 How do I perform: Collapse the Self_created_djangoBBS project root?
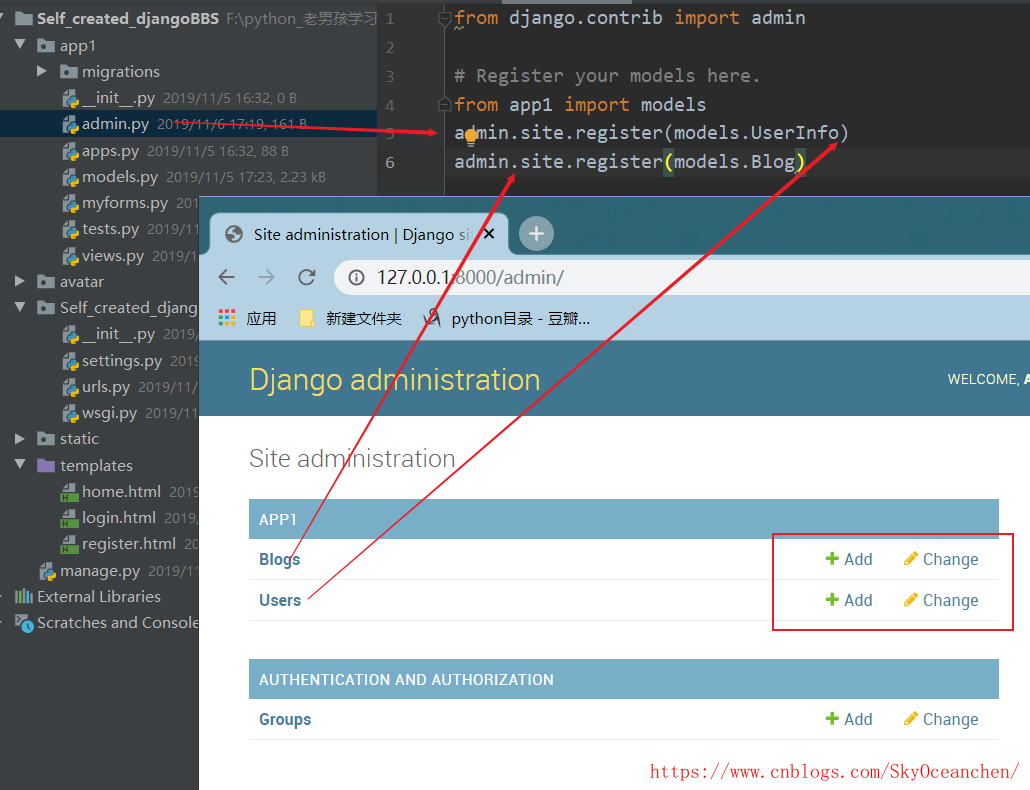2,18
